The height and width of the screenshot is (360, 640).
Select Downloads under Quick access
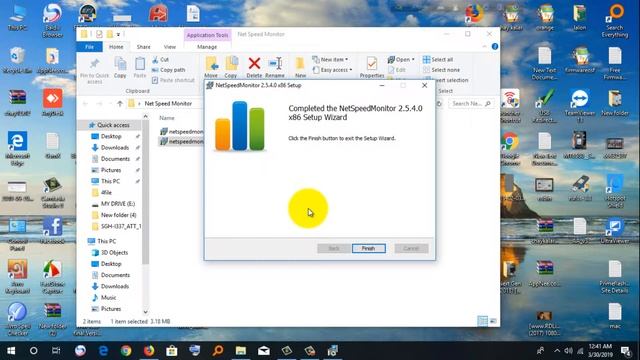pos(115,147)
